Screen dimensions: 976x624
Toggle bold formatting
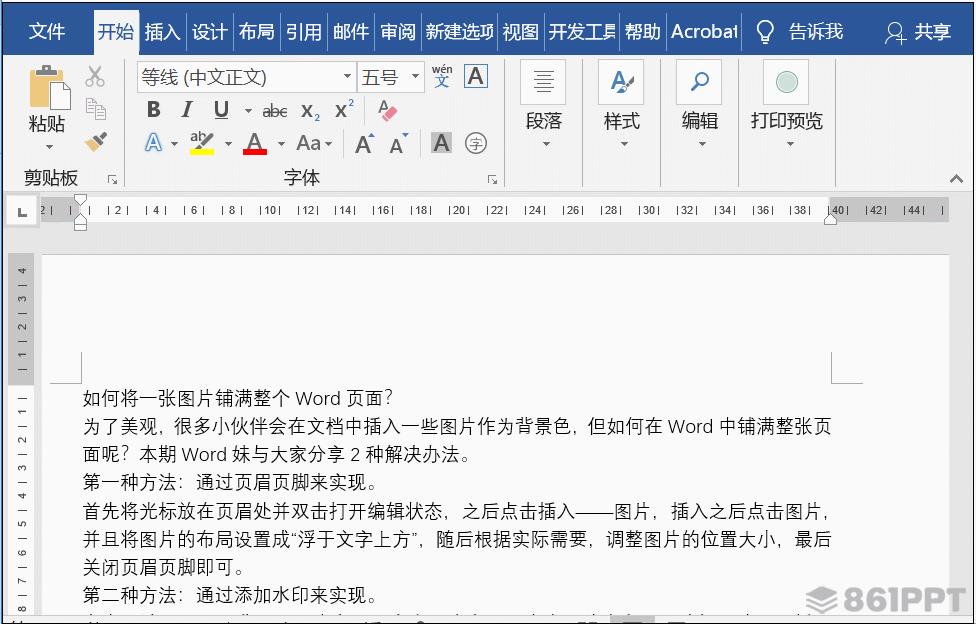coord(154,110)
